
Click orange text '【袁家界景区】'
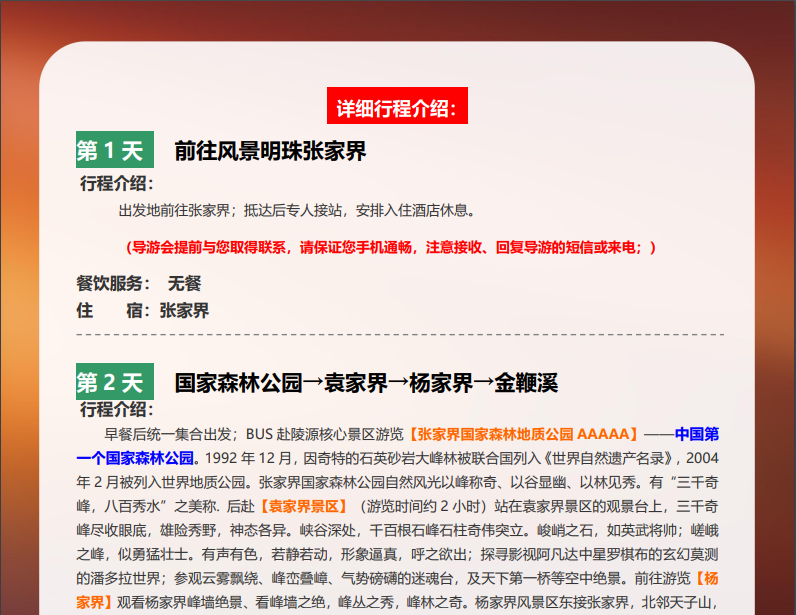pyautogui.click(x=304, y=506)
